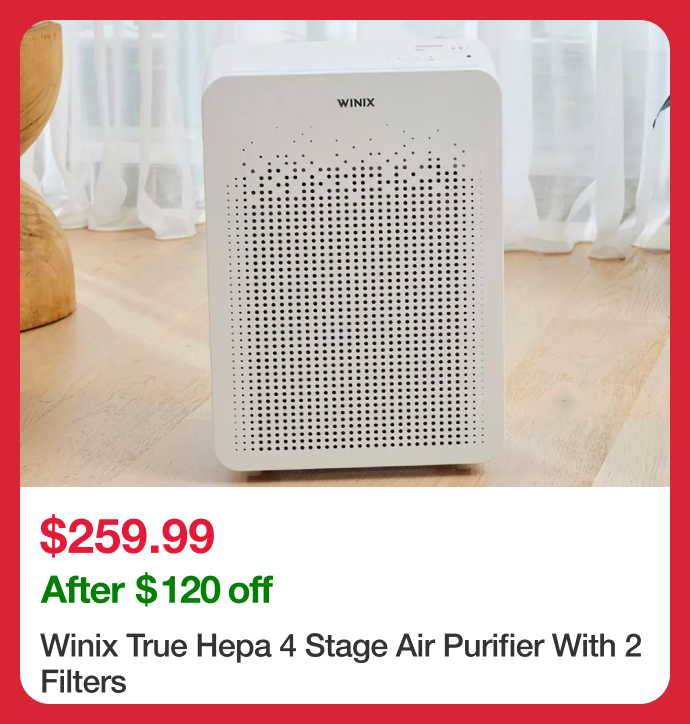
Task: Click the word "Filters" in product title
Action: click(83, 682)
